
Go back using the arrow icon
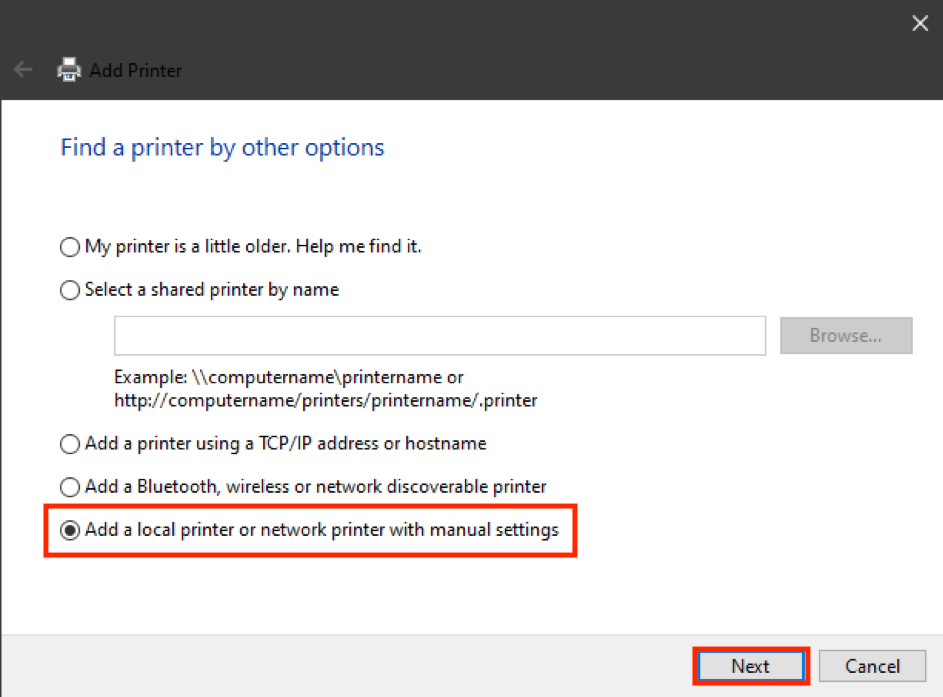tap(23, 70)
